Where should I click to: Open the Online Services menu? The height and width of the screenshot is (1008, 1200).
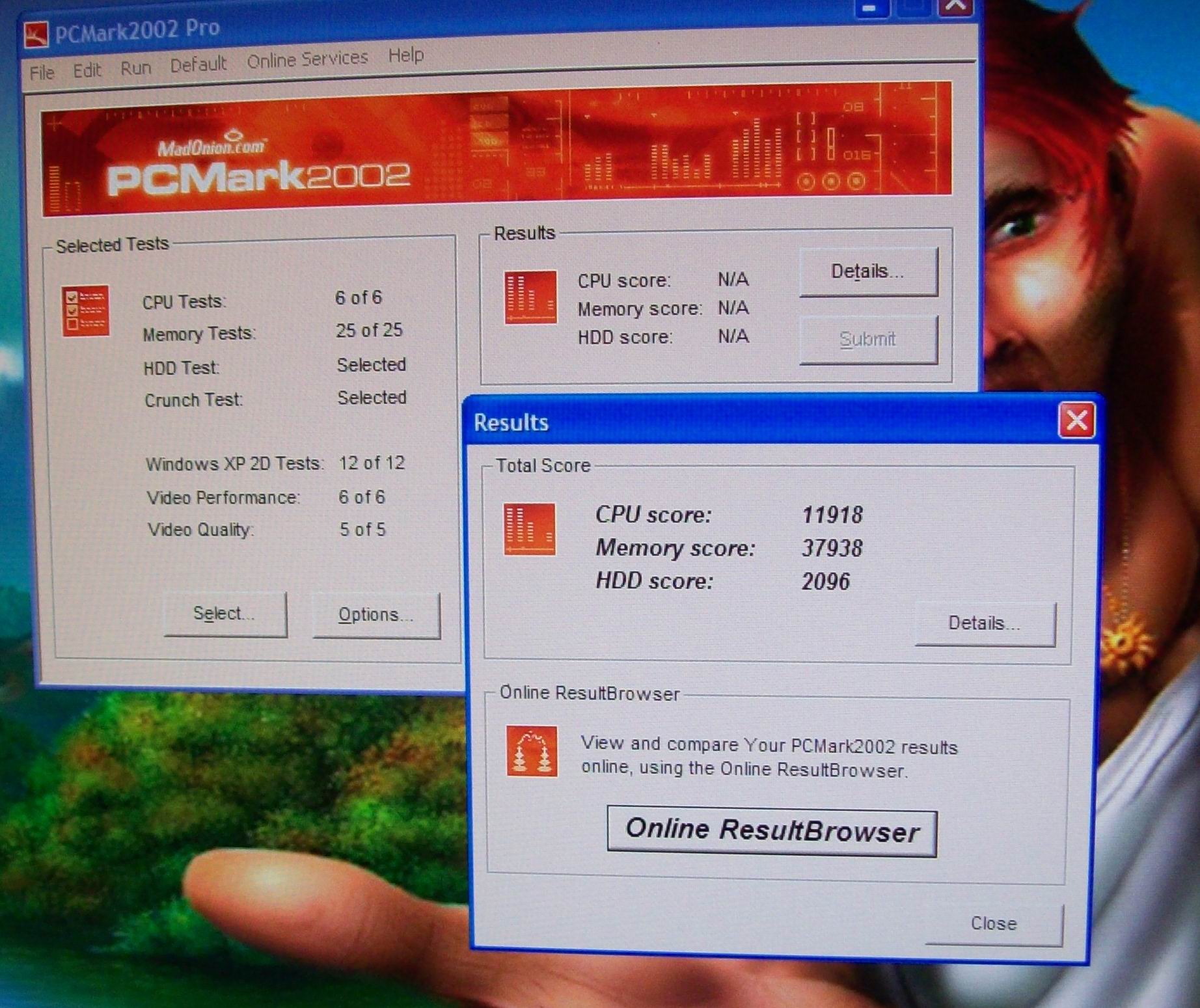coord(307,59)
